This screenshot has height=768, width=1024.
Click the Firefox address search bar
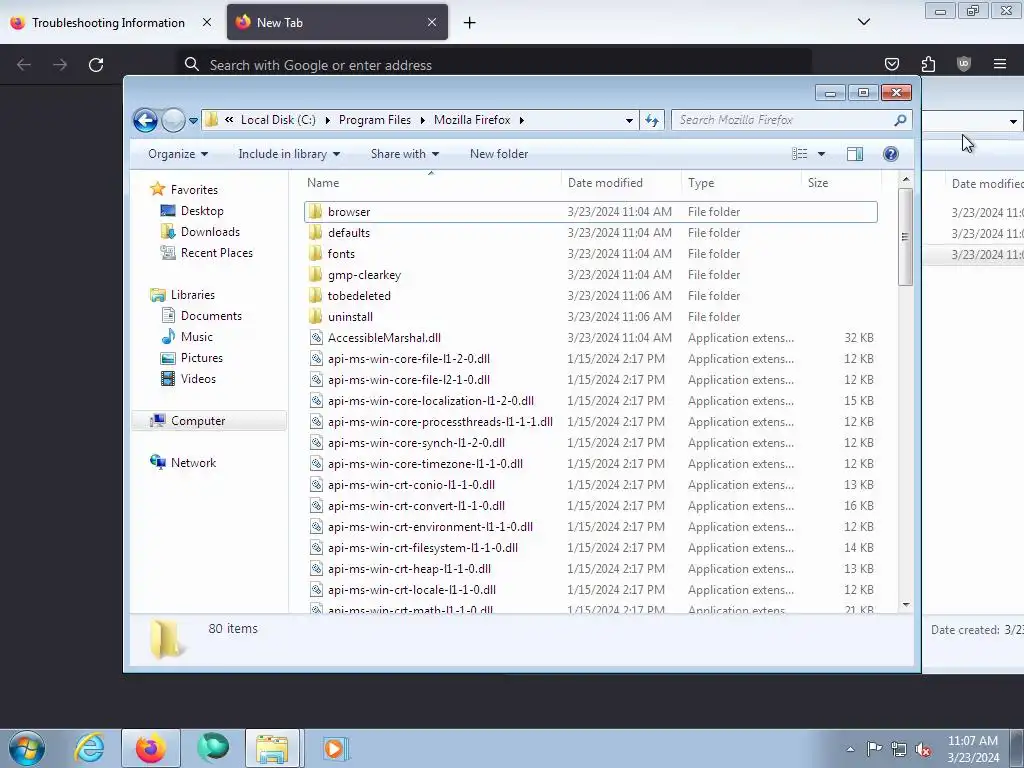pyautogui.click(x=494, y=65)
